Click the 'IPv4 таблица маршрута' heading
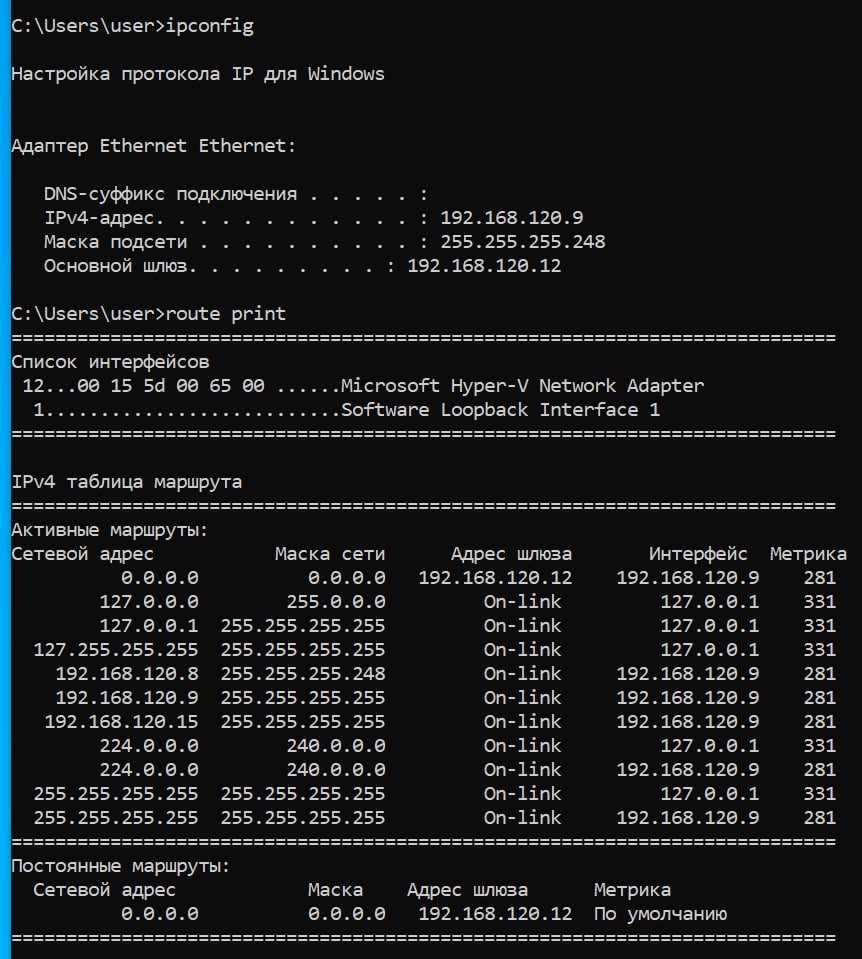862x959 pixels. tap(127, 482)
